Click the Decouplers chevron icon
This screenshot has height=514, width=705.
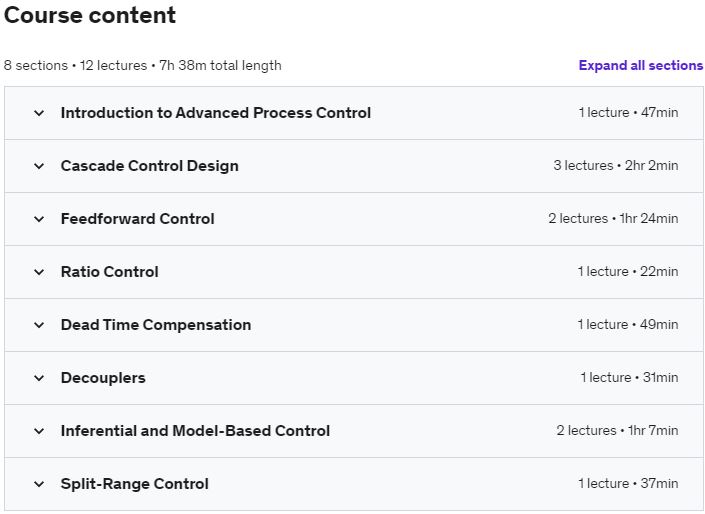point(39,378)
